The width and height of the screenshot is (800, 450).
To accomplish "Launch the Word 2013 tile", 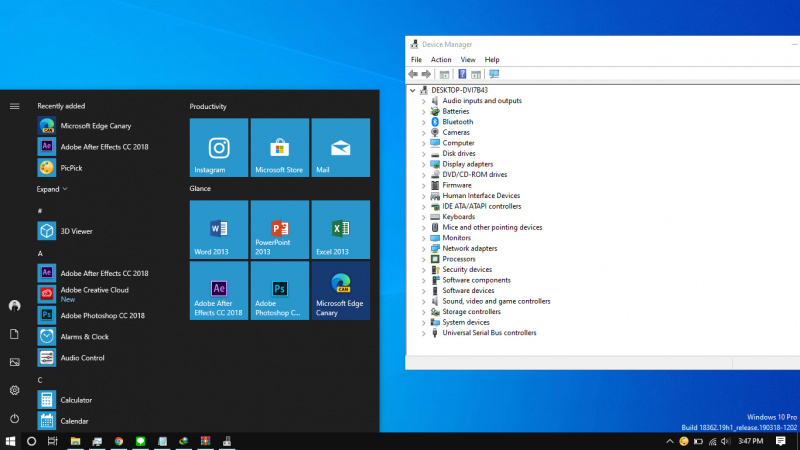I will tap(219, 229).
